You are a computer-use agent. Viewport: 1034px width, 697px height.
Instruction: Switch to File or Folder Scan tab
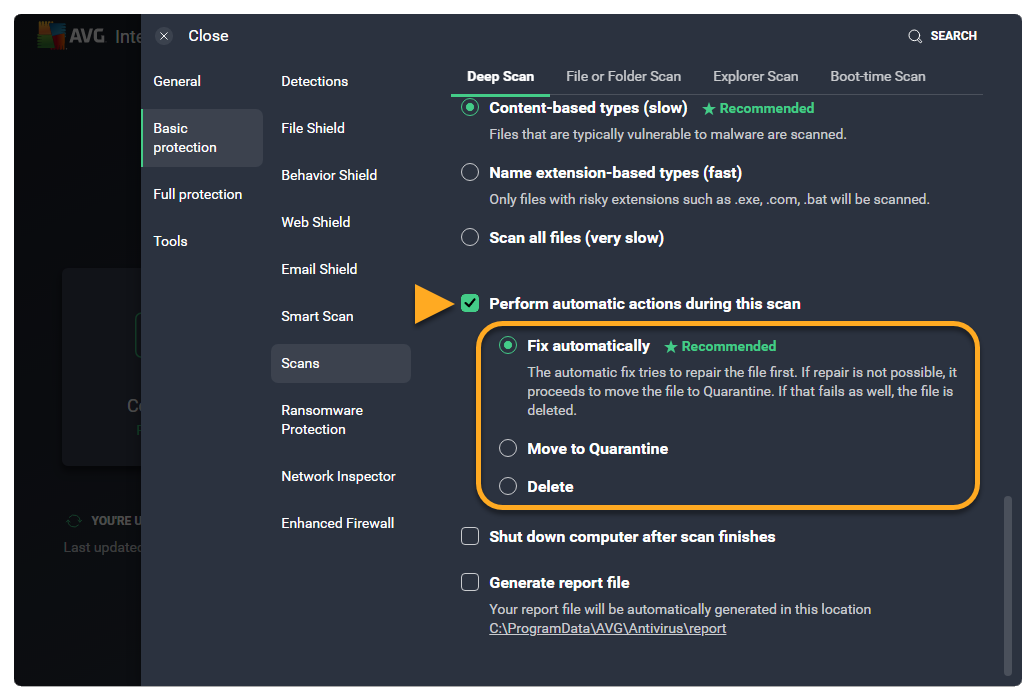623,77
